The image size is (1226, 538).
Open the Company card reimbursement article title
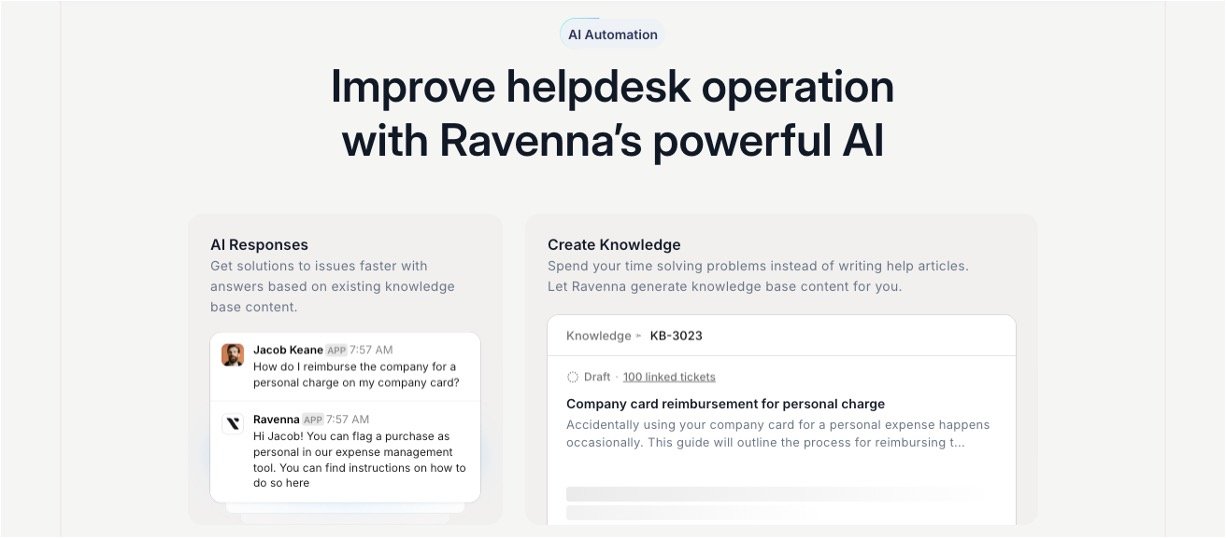pos(725,404)
